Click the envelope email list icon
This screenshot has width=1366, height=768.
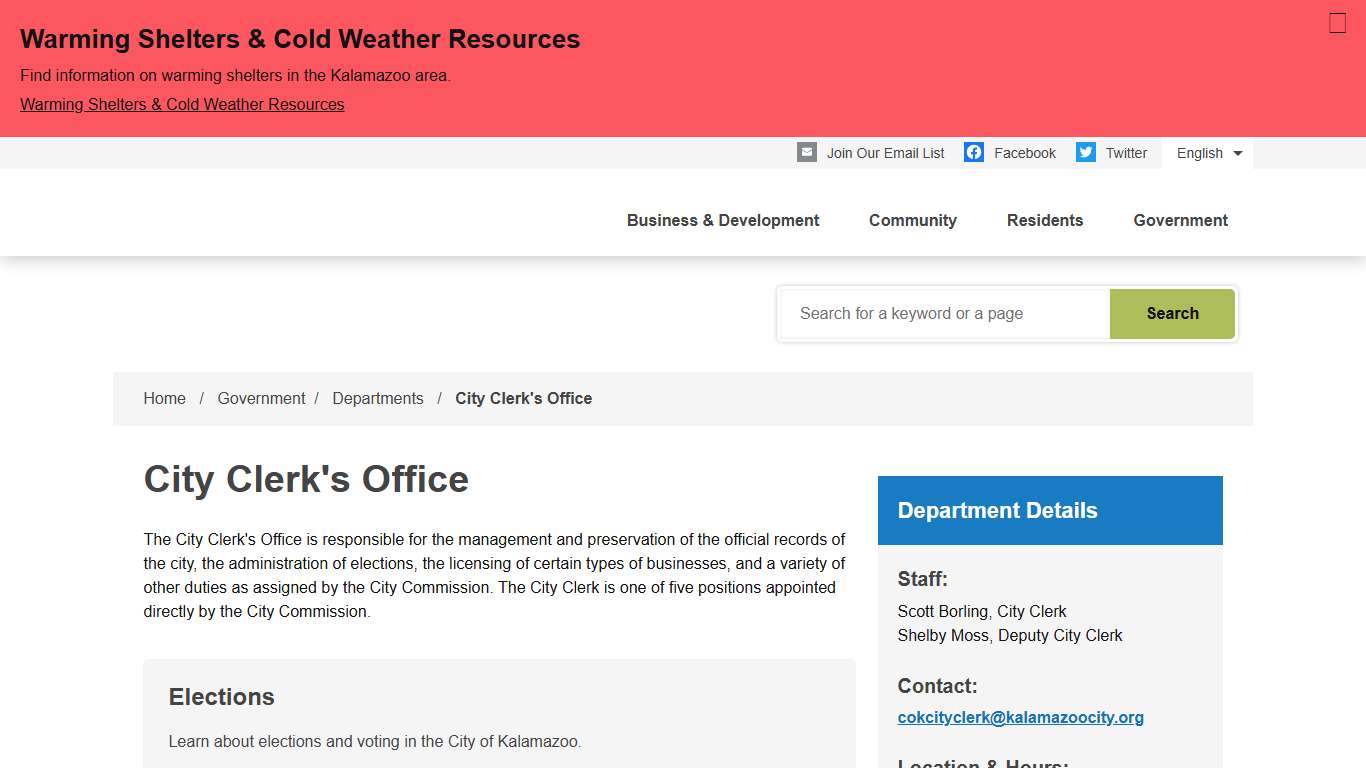(x=807, y=152)
